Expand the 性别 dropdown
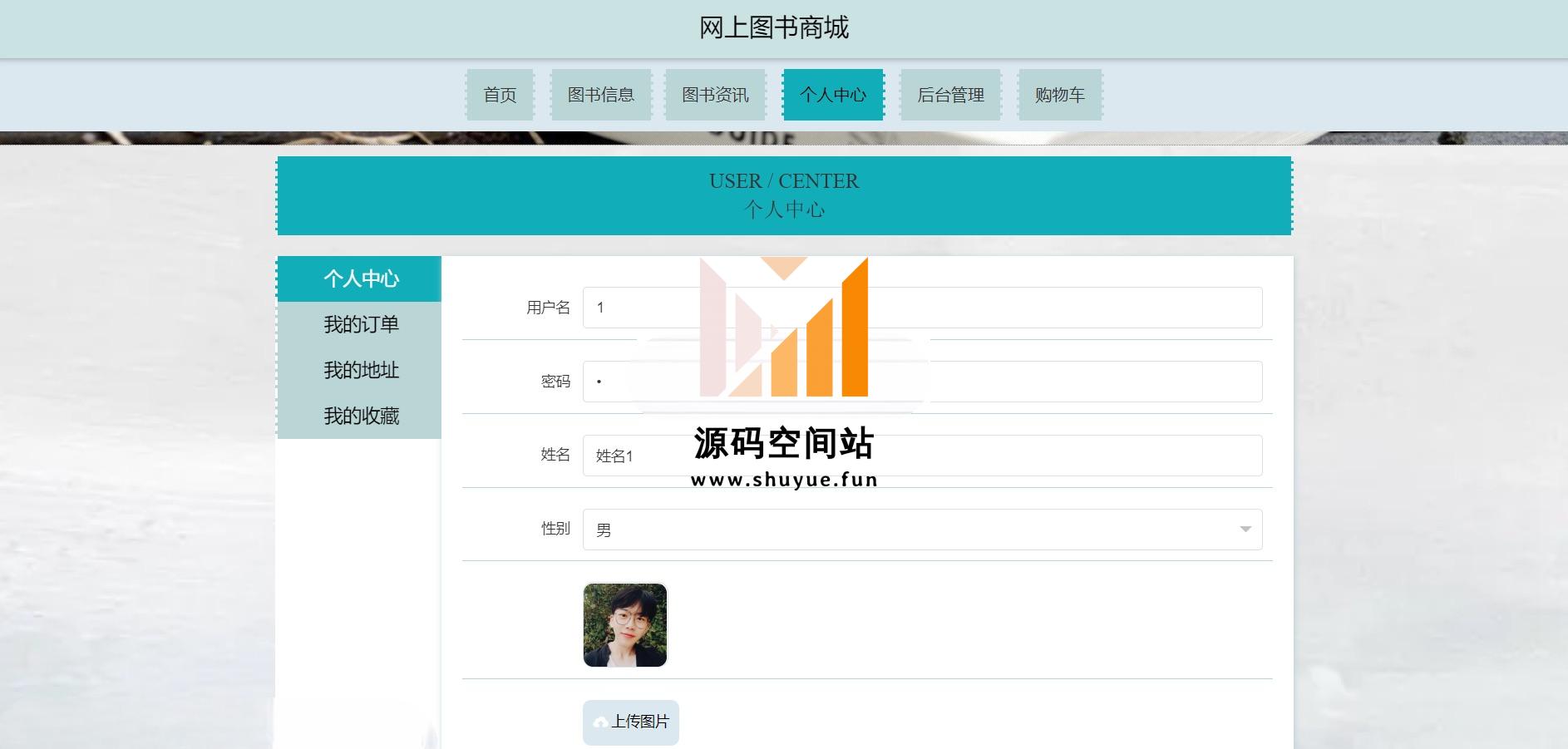 click(x=922, y=530)
